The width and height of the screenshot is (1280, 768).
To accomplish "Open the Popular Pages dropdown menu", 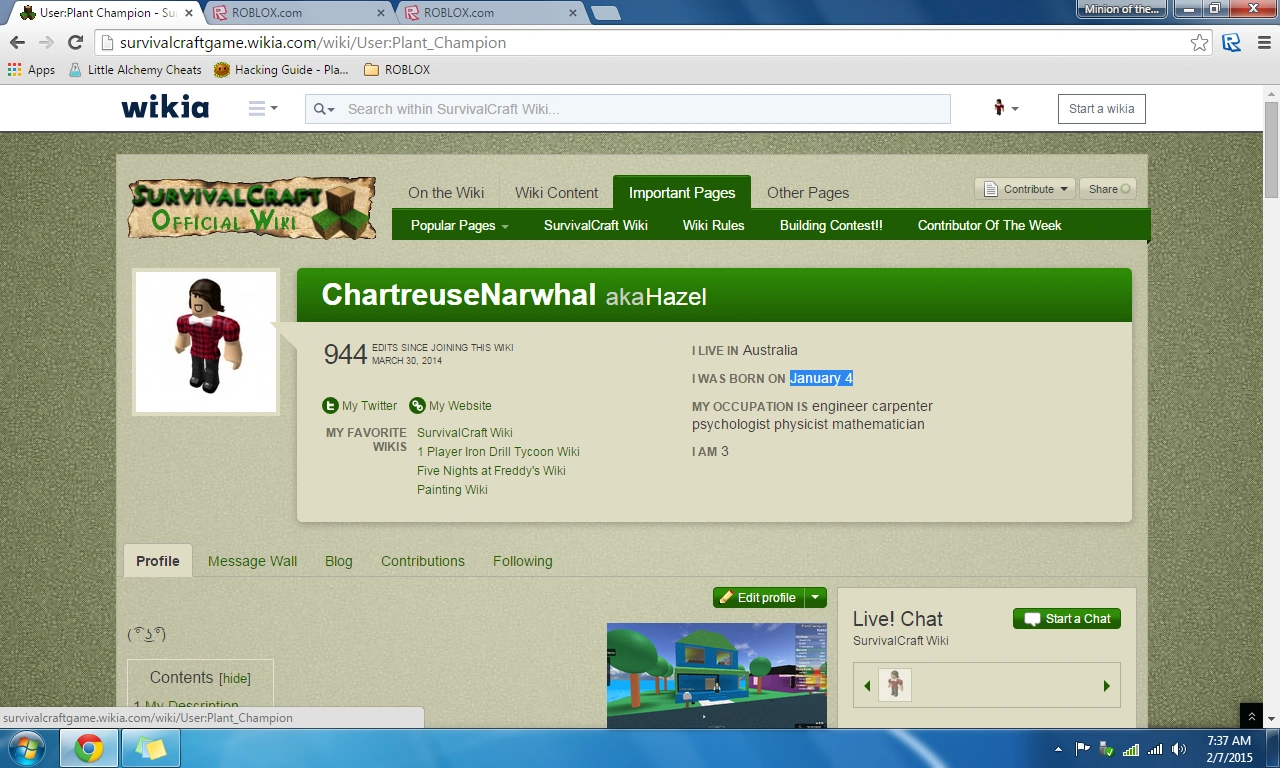I will point(459,226).
